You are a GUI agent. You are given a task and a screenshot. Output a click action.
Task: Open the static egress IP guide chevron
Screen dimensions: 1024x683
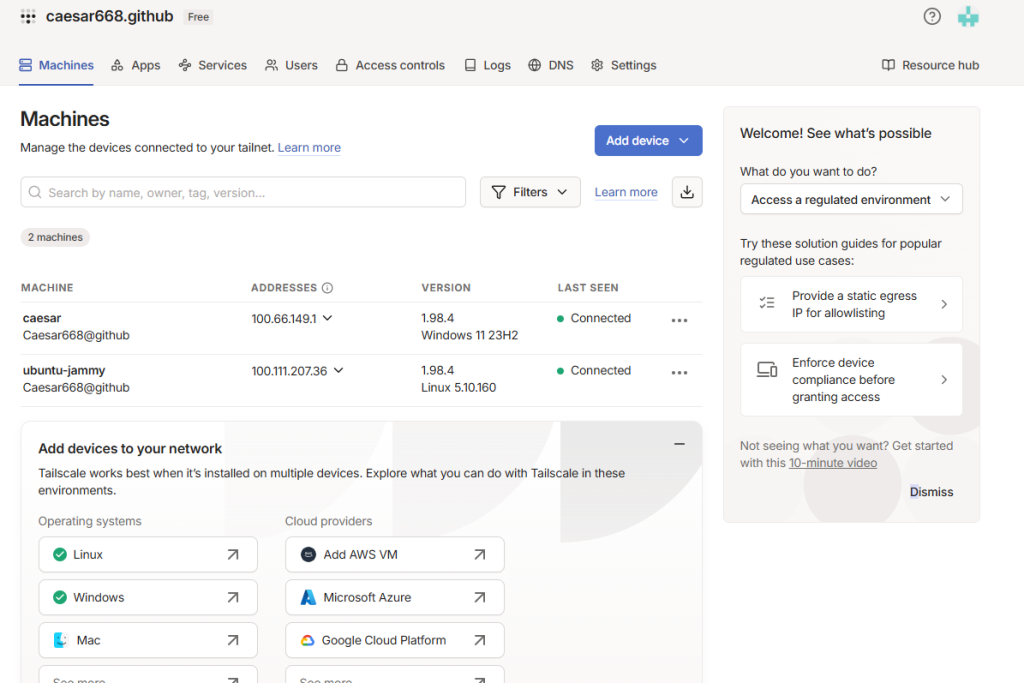[x=944, y=304]
